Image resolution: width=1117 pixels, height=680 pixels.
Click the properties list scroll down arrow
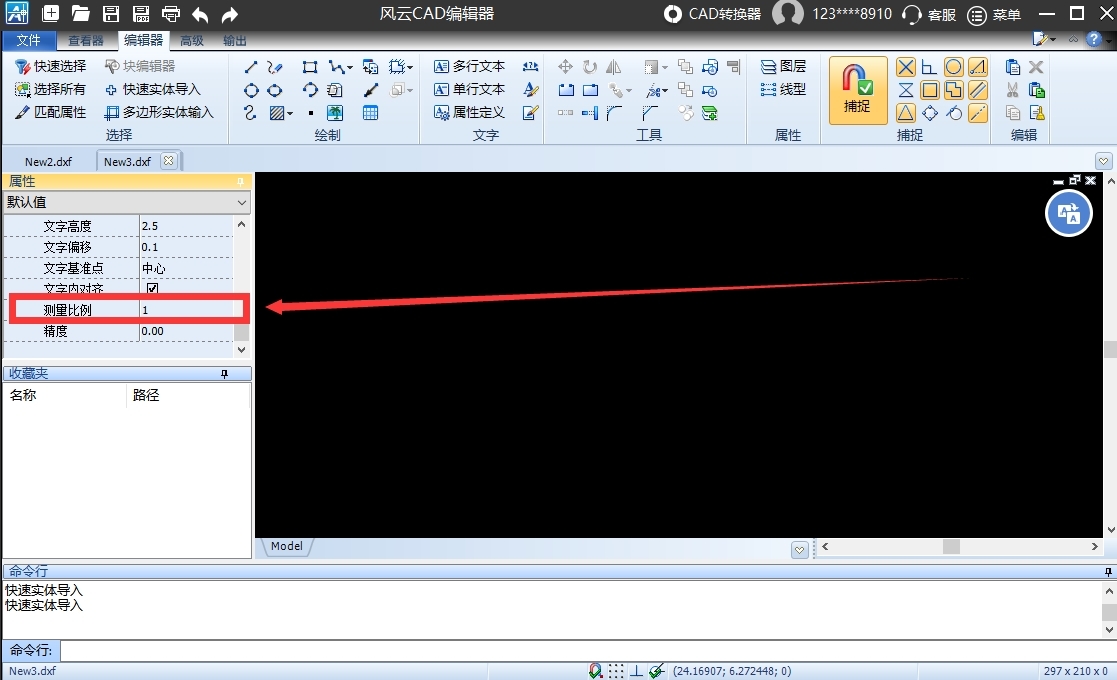241,350
